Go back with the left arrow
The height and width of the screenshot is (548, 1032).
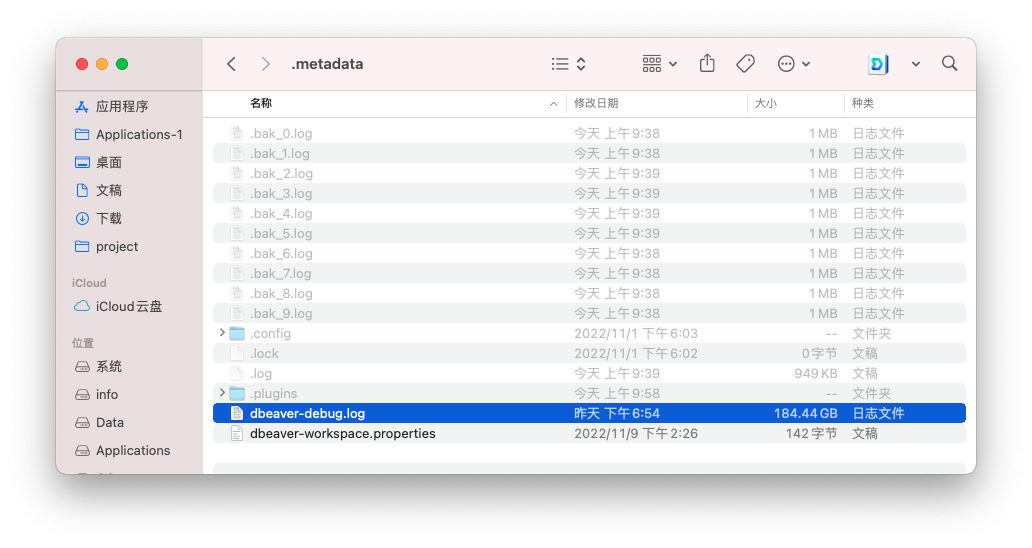pos(231,64)
